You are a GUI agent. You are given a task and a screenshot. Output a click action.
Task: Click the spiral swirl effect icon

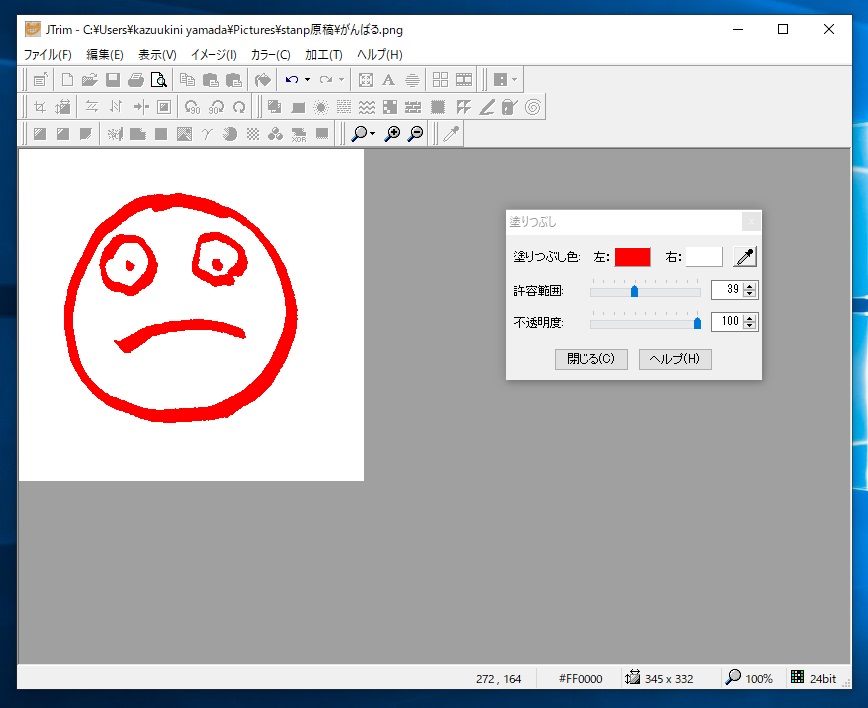[x=533, y=107]
